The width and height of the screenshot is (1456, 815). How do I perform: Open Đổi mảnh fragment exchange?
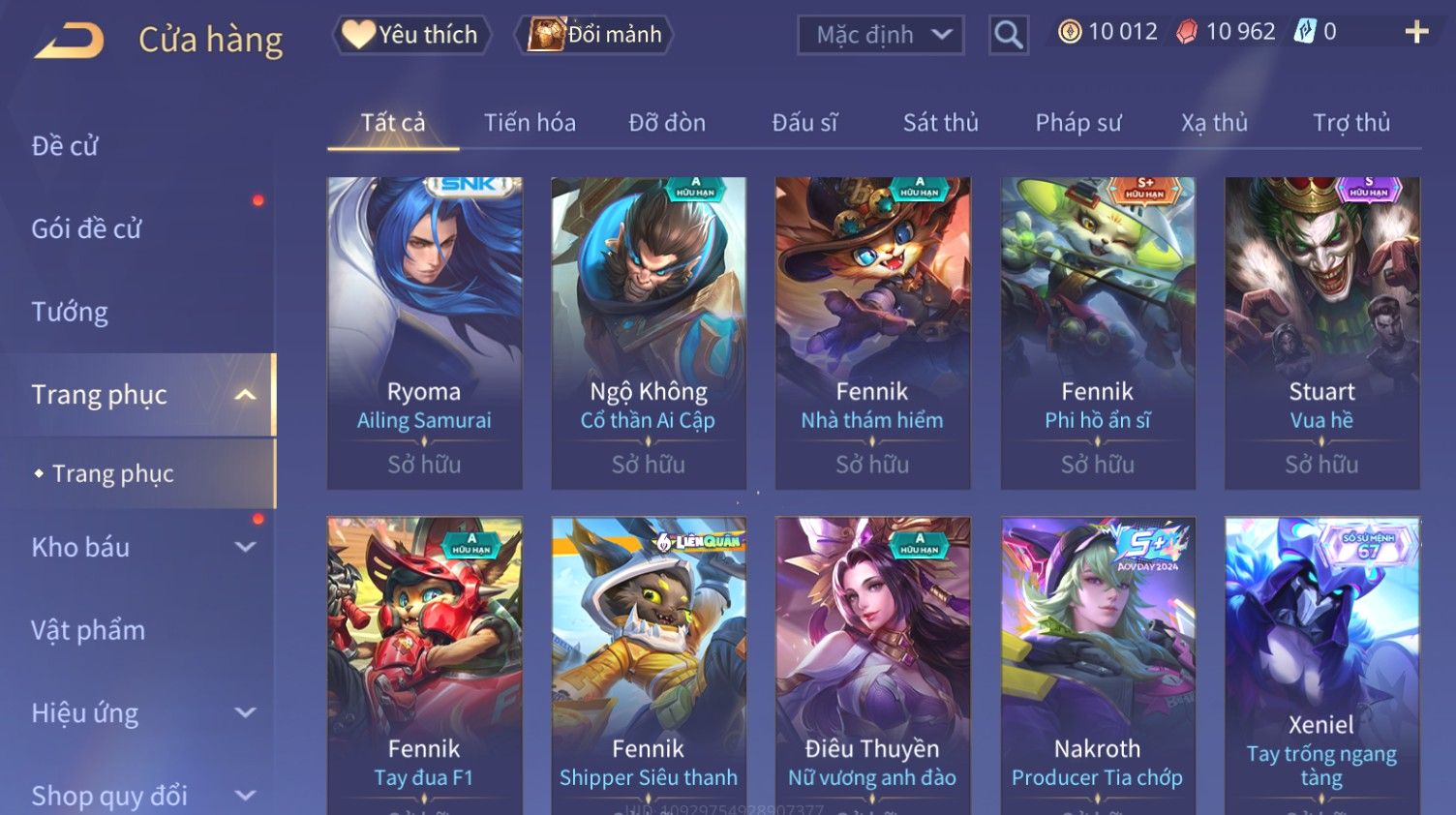coord(593,35)
